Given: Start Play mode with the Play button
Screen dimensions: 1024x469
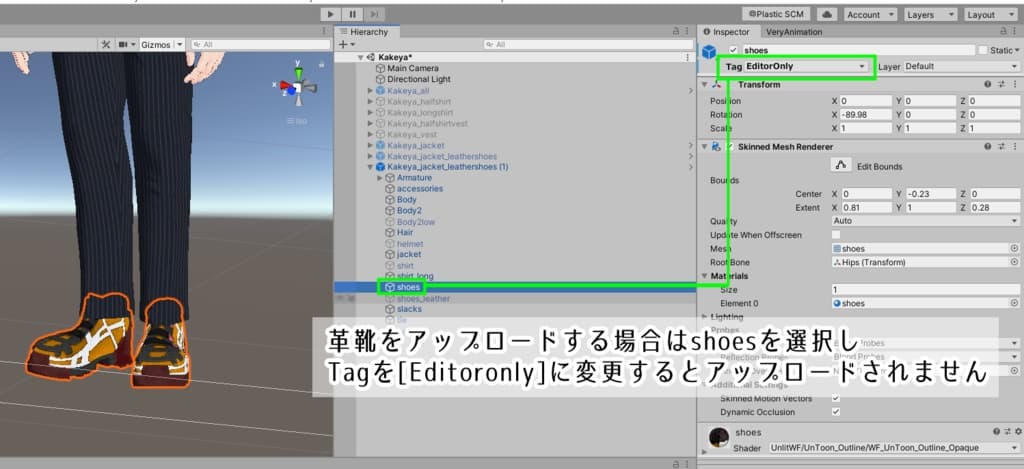Looking at the screenshot, I should click(331, 14).
